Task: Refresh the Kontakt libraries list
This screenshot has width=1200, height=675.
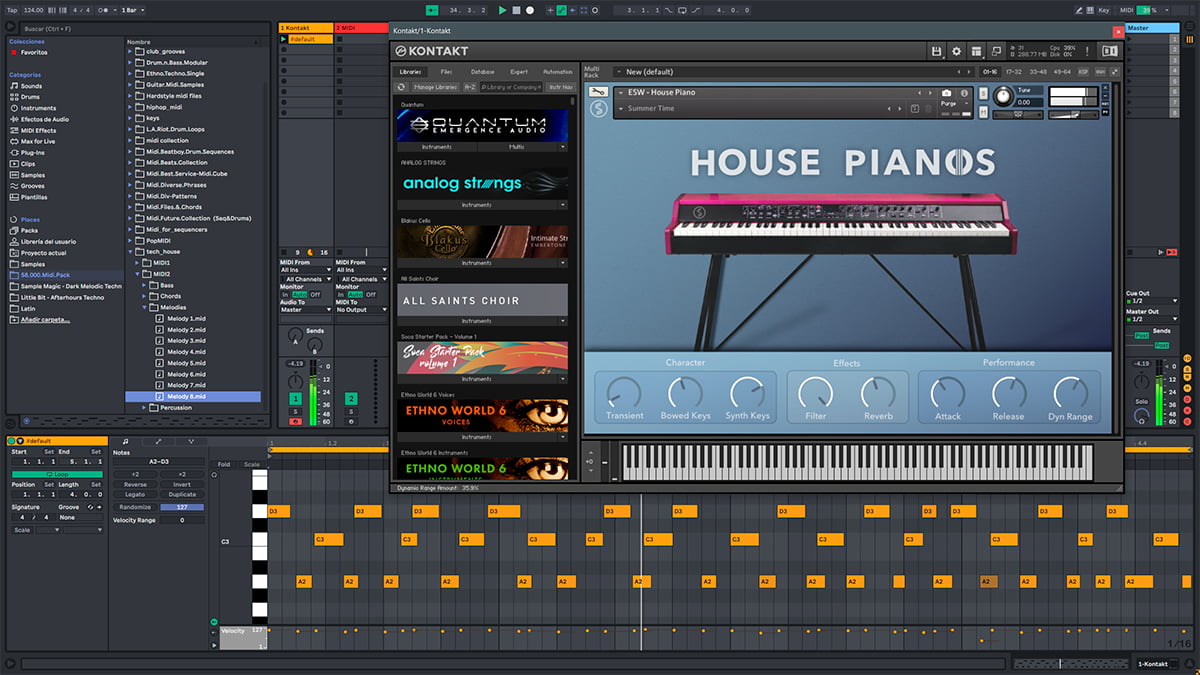Action: point(402,87)
